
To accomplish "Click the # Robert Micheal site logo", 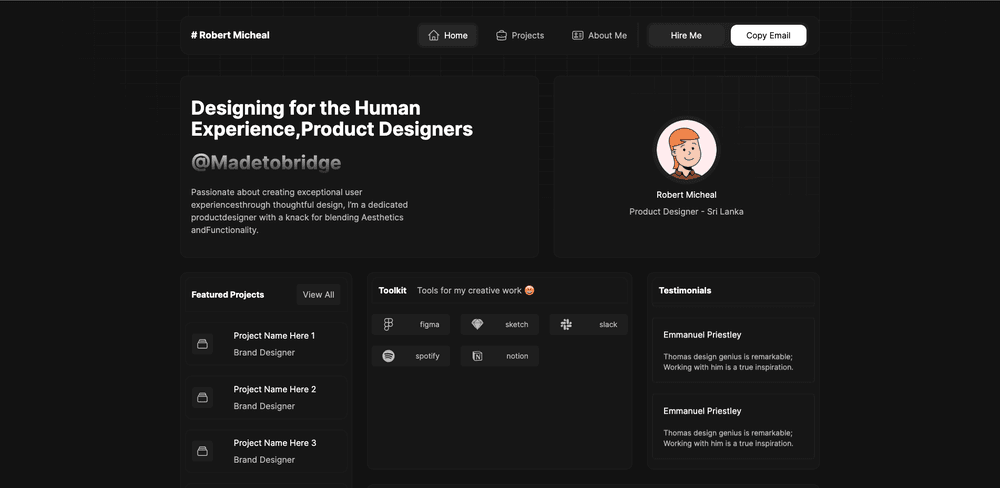I will coord(230,35).
